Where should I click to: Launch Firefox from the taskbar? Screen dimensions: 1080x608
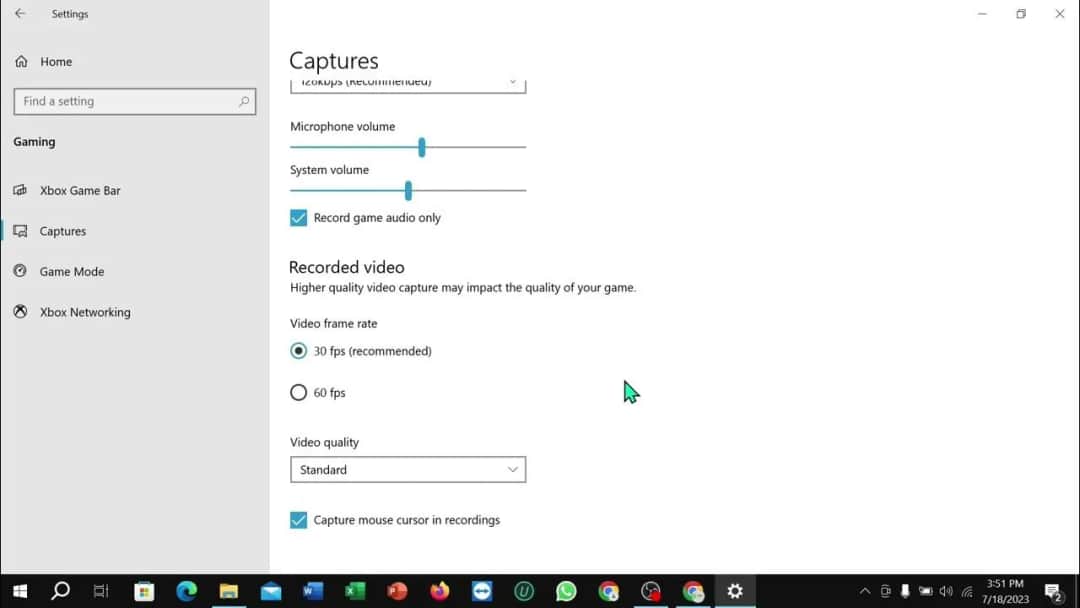pos(439,591)
